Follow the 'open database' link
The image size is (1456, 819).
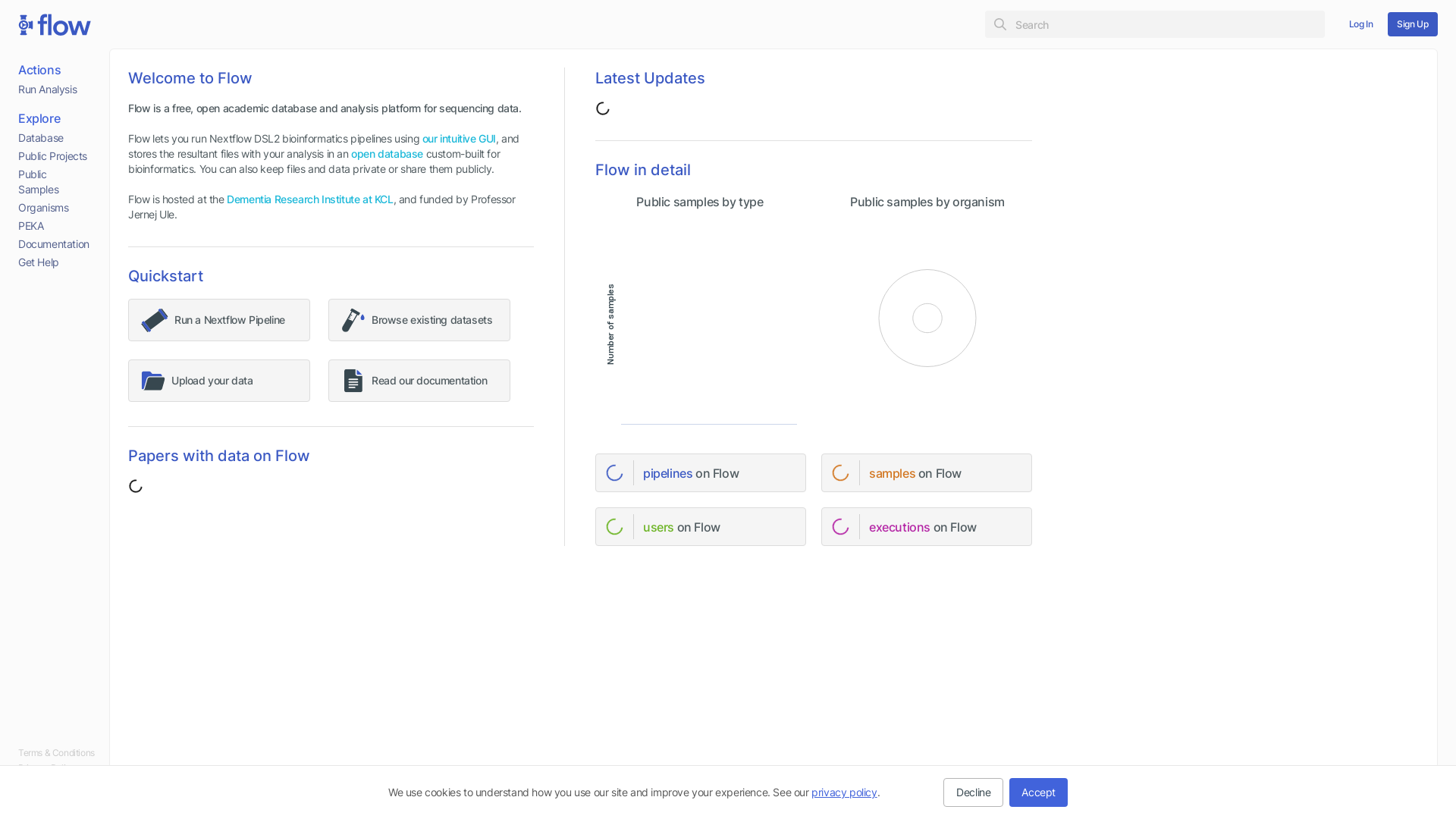[x=387, y=154]
